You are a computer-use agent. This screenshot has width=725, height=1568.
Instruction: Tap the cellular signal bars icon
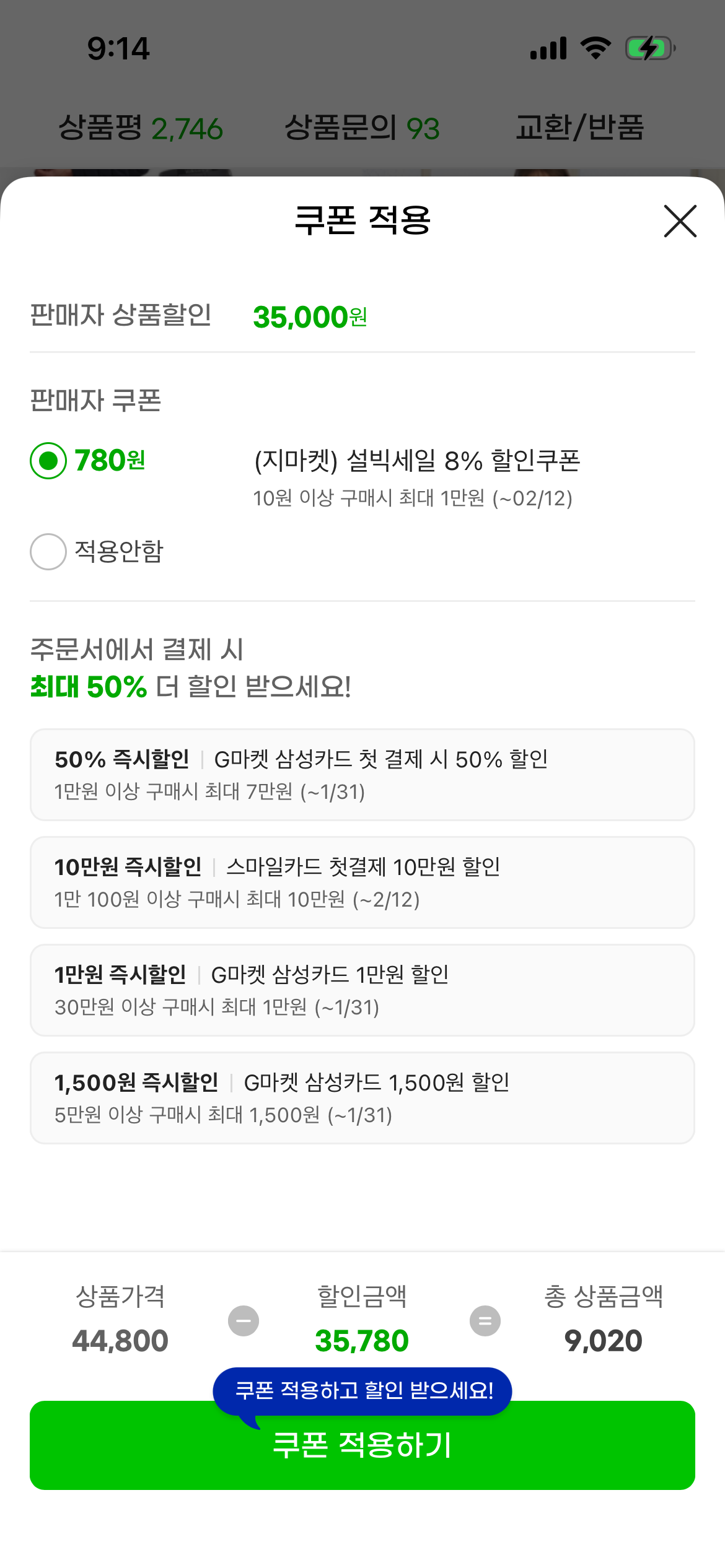[548, 48]
